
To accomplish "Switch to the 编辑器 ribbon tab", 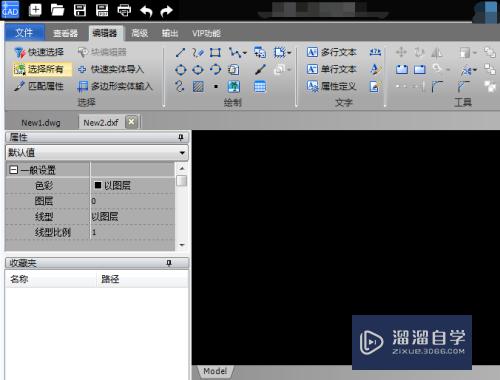I will tap(105, 33).
